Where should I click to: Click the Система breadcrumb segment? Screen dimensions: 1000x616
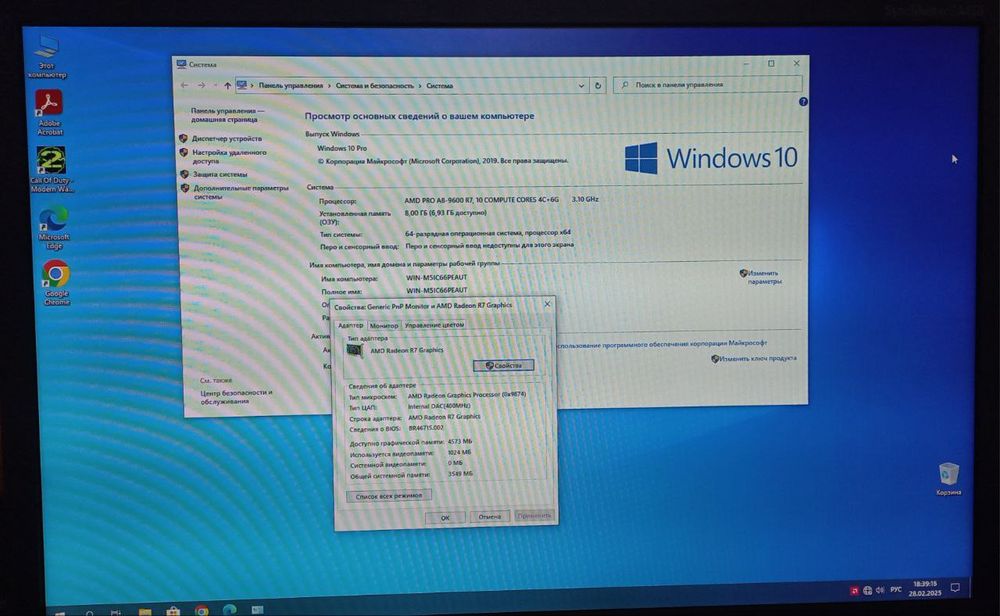point(439,85)
